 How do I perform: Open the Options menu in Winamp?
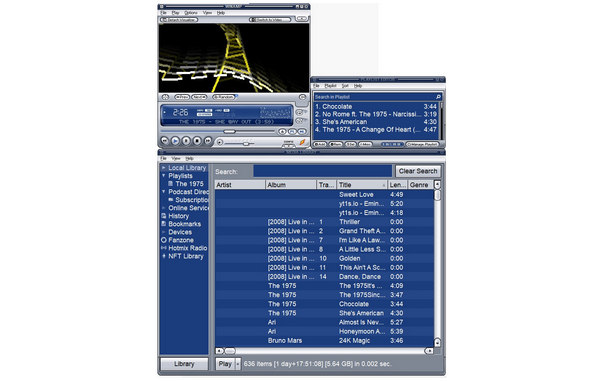click(191, 13)
